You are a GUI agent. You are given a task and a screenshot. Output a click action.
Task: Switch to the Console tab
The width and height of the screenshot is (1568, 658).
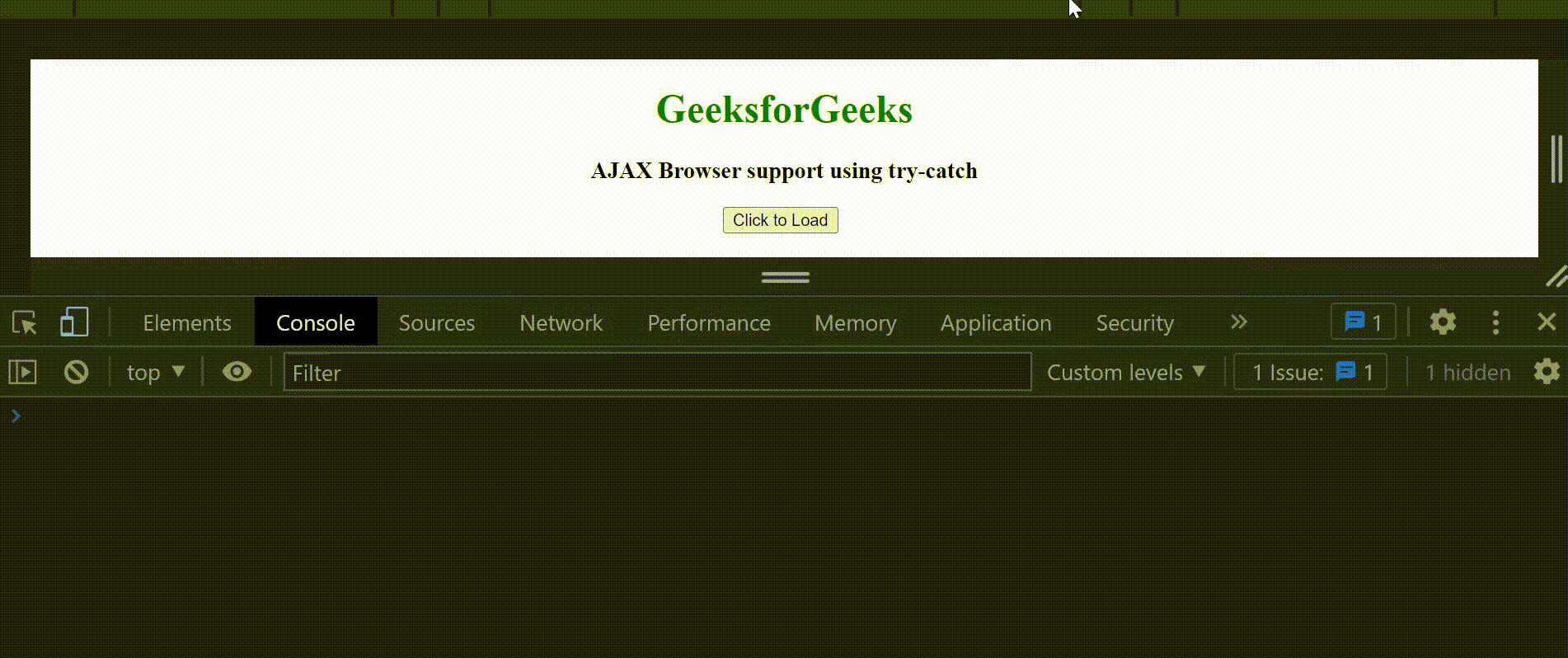pos(316,322)
